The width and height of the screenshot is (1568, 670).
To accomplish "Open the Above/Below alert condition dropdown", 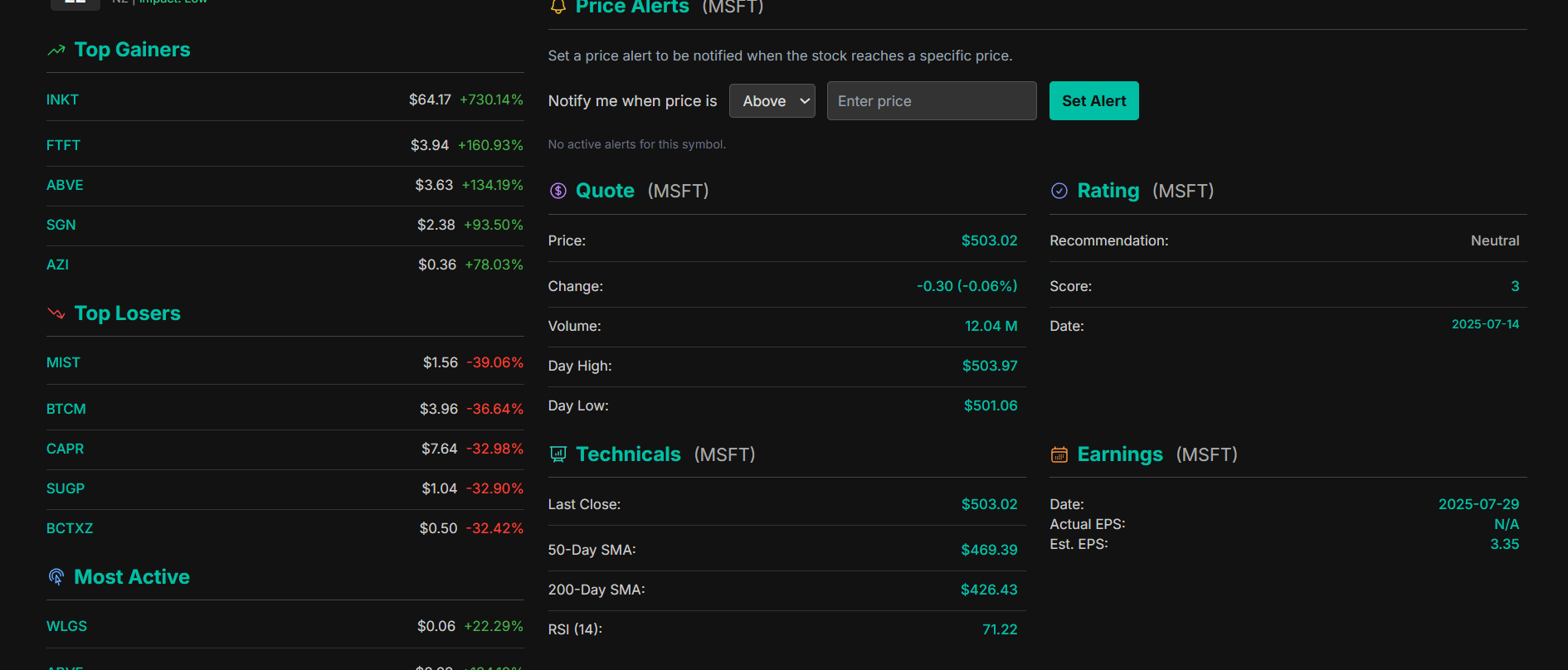I will (x=772, y=100).
